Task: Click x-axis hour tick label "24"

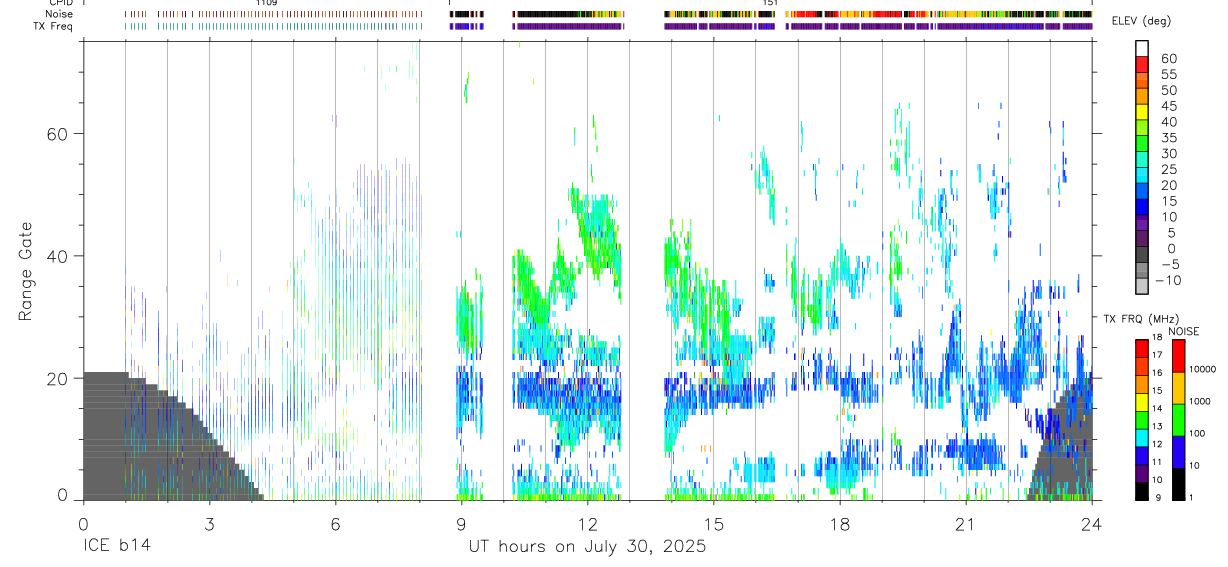Action: coord(1092,524)
